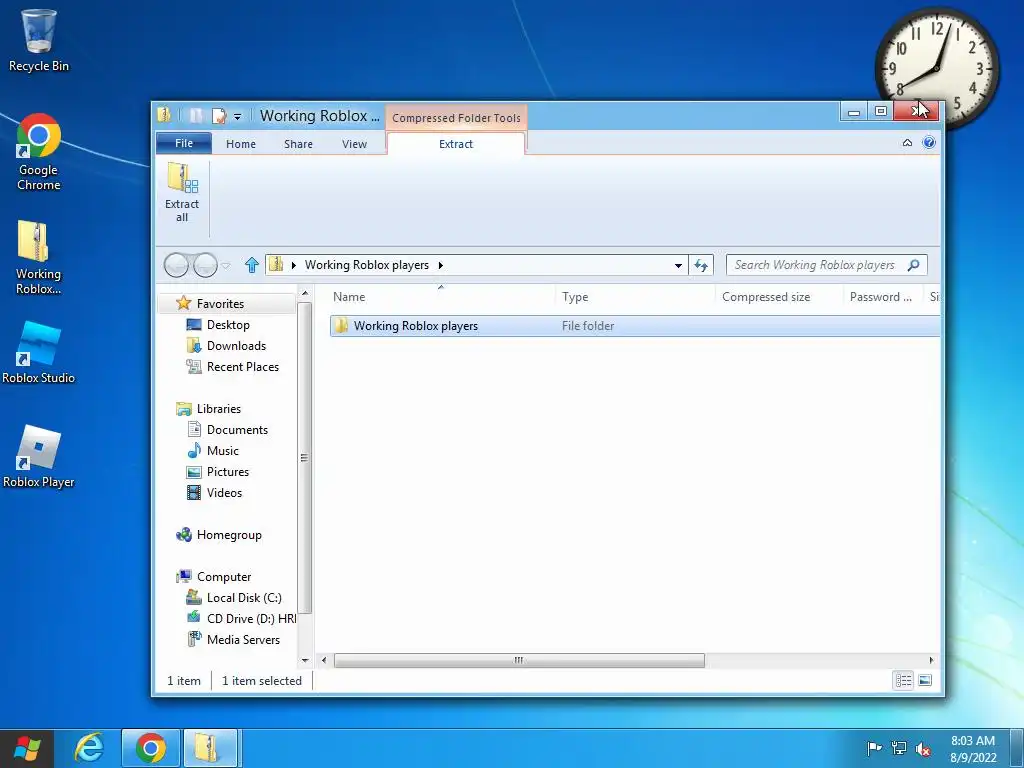Open the Recycle Bin desktop icon
The width and height of the screenshot is (1024, 768).
coord(39,40)
